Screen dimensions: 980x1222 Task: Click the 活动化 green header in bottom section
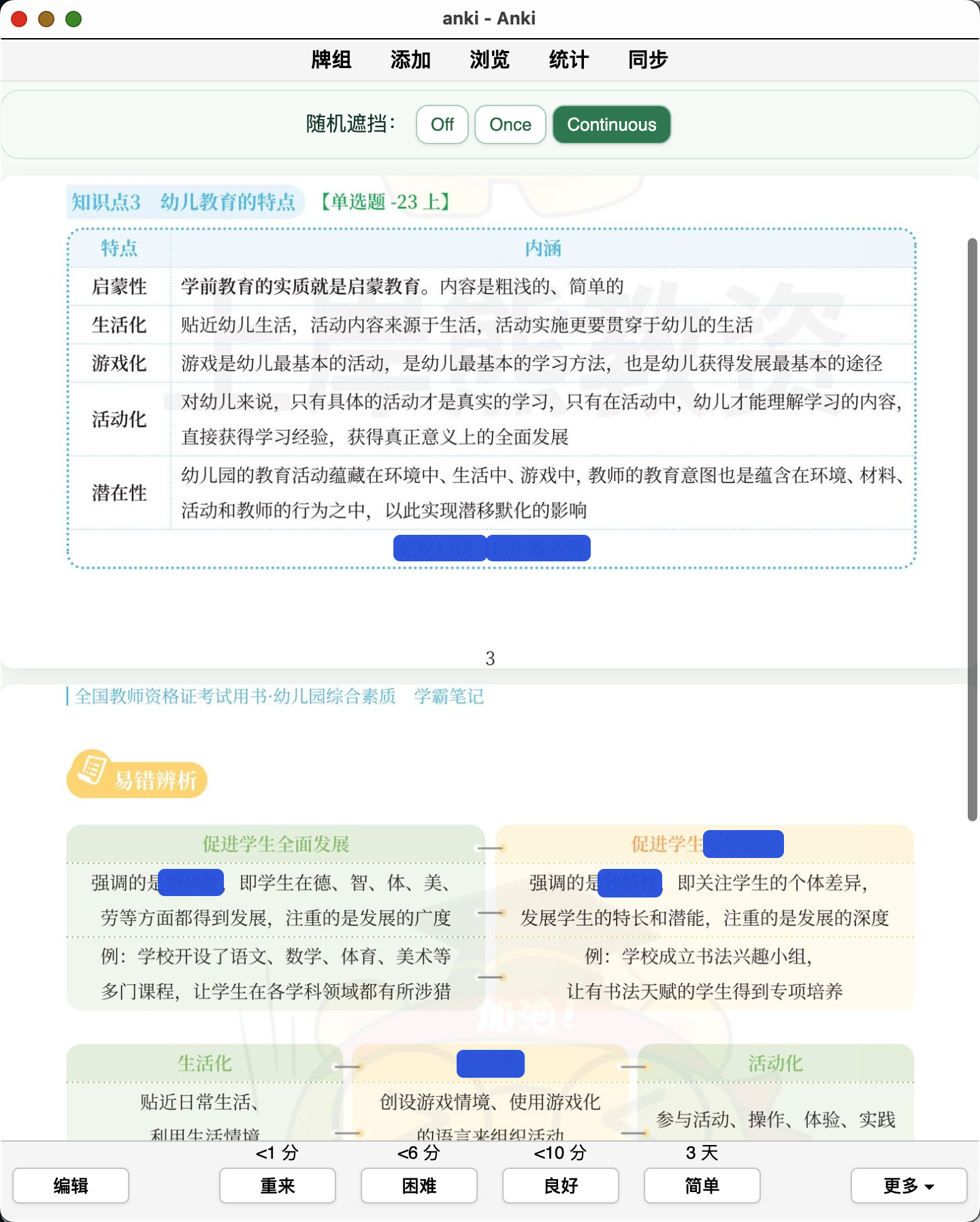point(775,1063)
